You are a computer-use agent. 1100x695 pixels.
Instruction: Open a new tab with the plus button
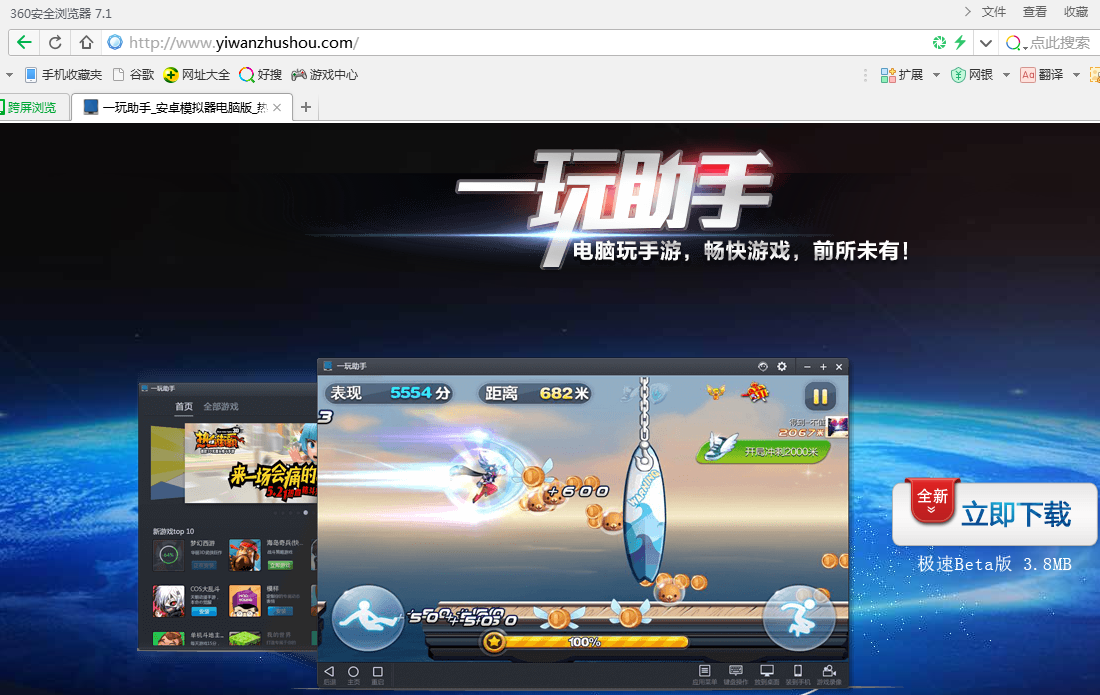click(x=306, y=107)
